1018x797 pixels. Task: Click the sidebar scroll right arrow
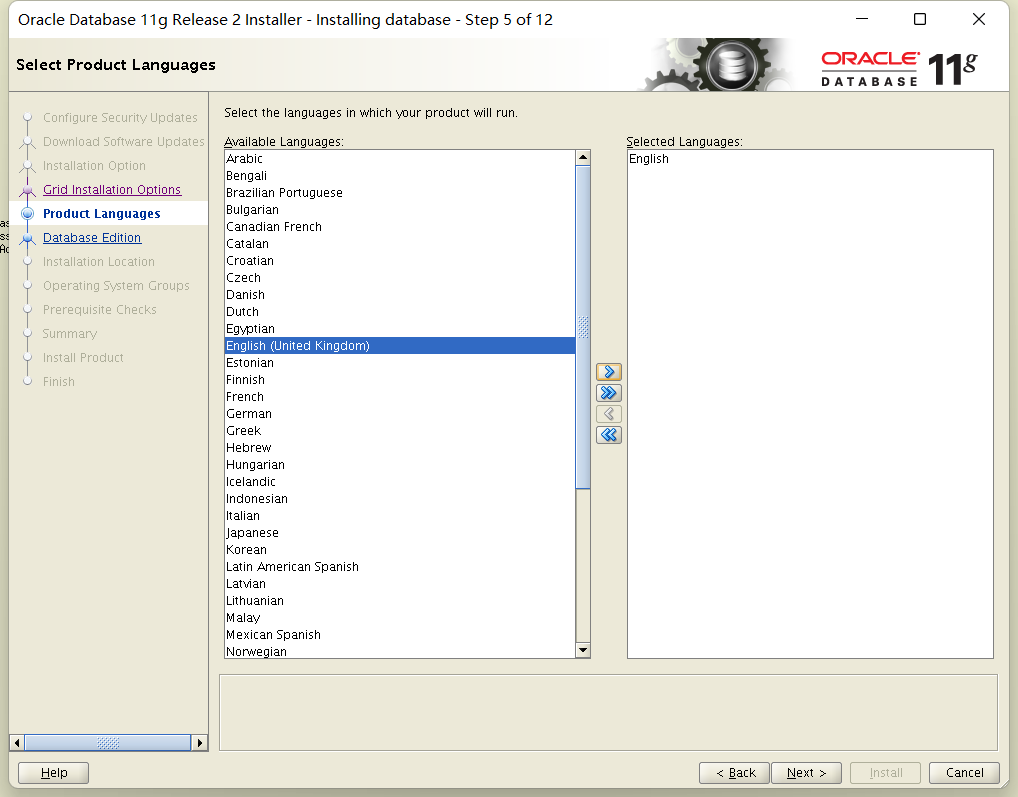pos(200,742)
